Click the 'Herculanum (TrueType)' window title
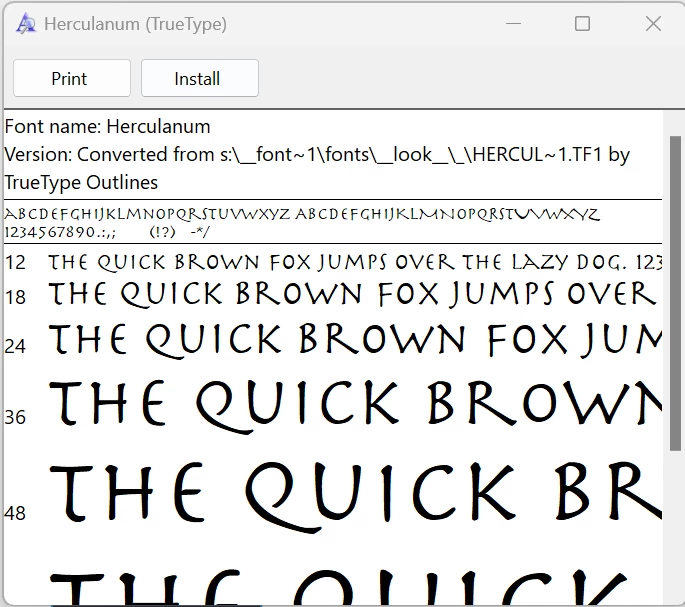685x607 pixels. pos(135,24)
